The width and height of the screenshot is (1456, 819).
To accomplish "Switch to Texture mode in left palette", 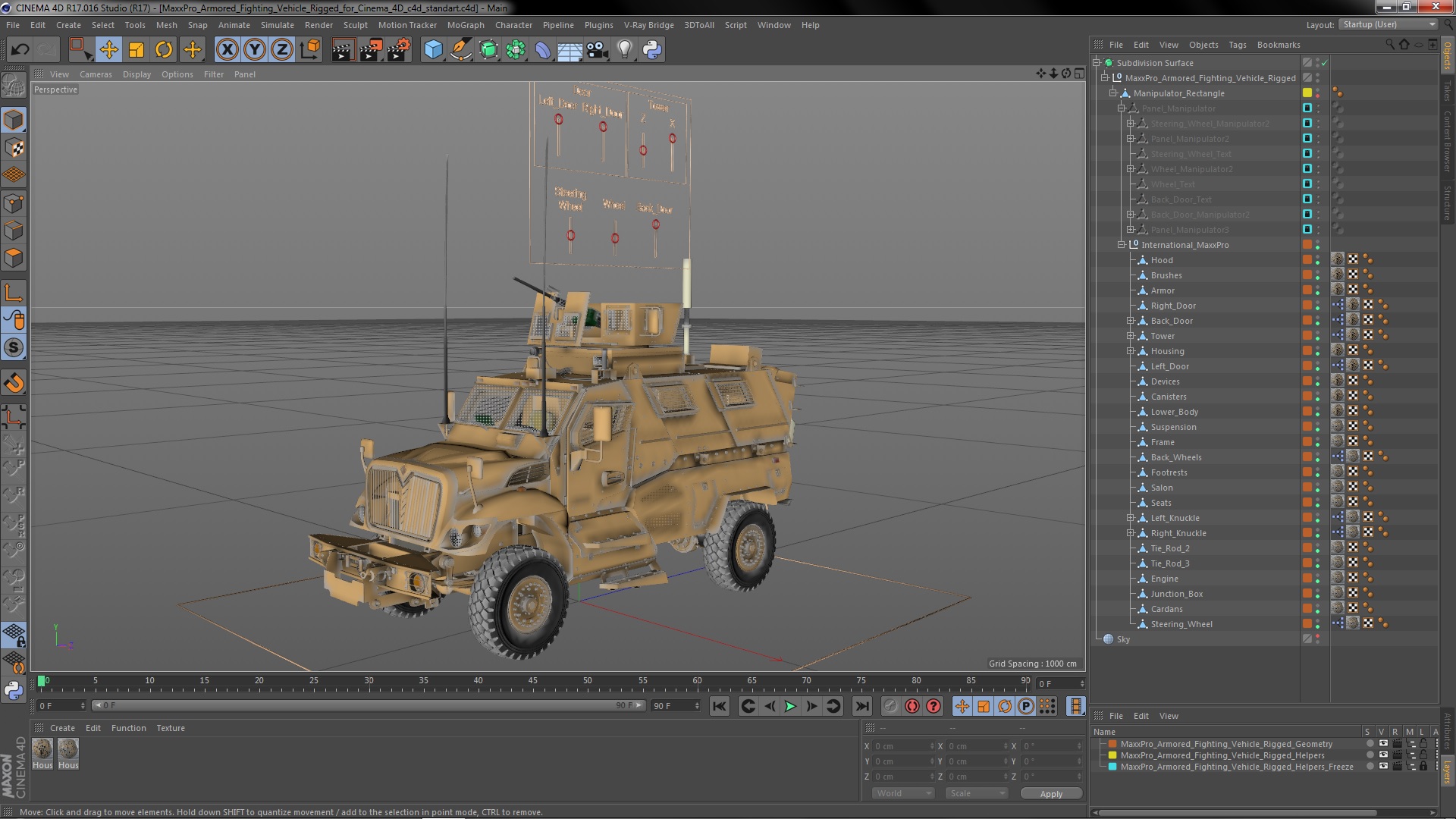I will pyautogui.click(x=14, y=148).
